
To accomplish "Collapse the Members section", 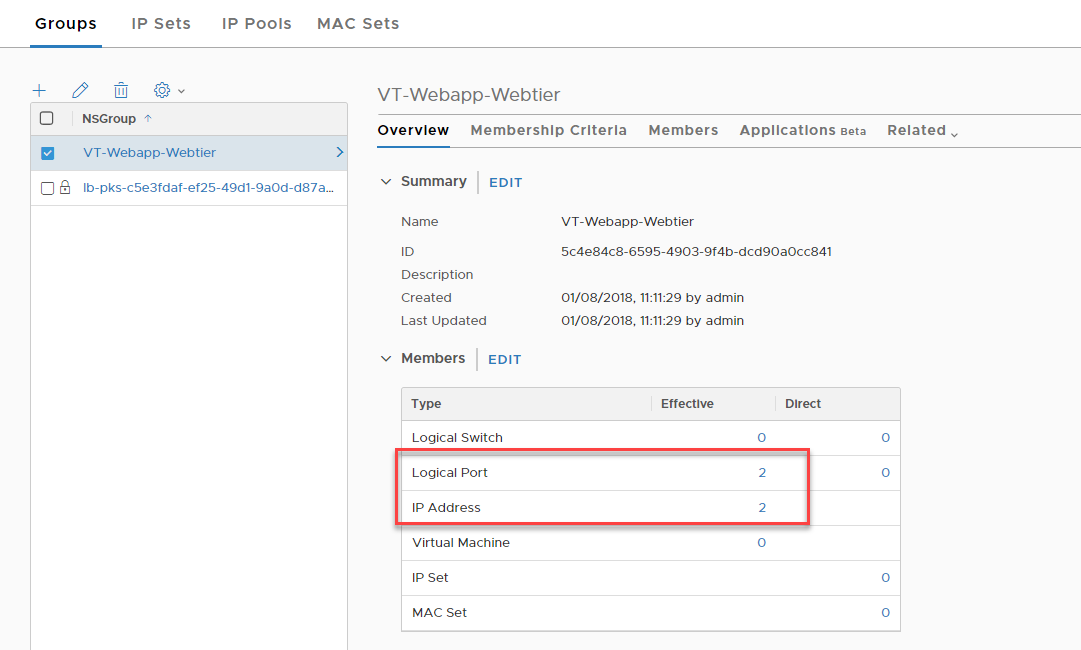I will pos(386,358).
